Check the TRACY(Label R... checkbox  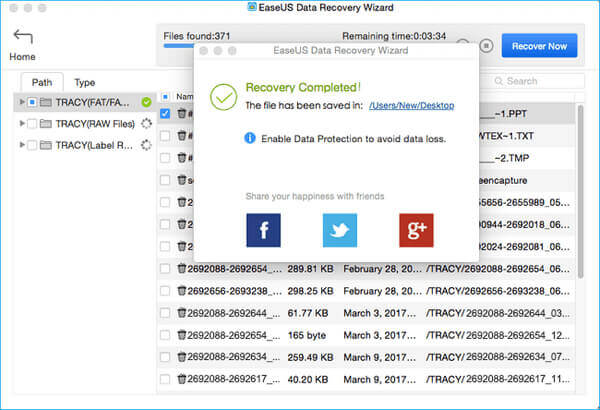click(x=32, y=145)
